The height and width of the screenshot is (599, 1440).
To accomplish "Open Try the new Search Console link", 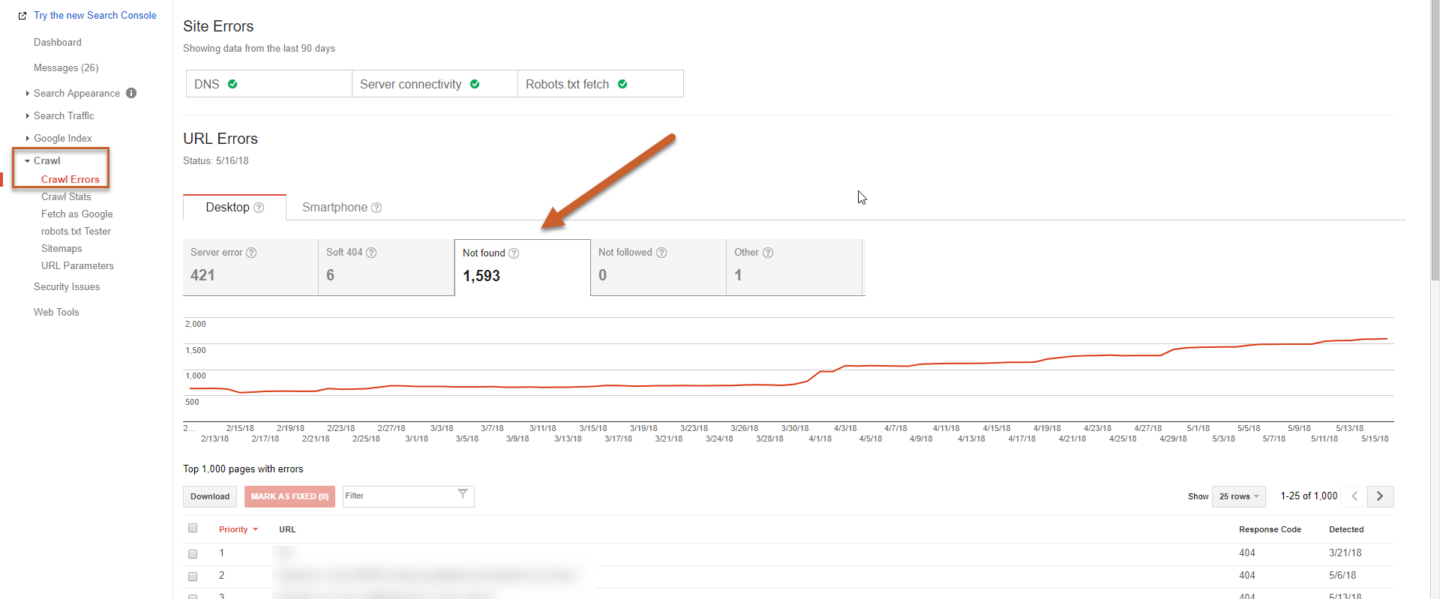I will tap(94, 16).
